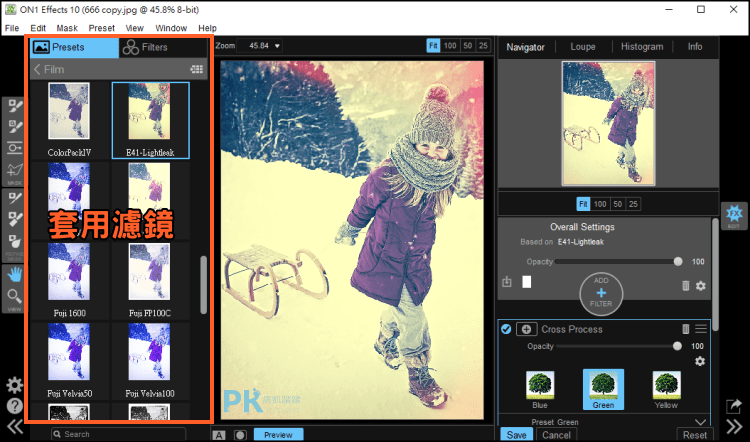The height and width of the screenshot is (442, 750).
Task: Open the Mask menu
Action: [67, 28]
